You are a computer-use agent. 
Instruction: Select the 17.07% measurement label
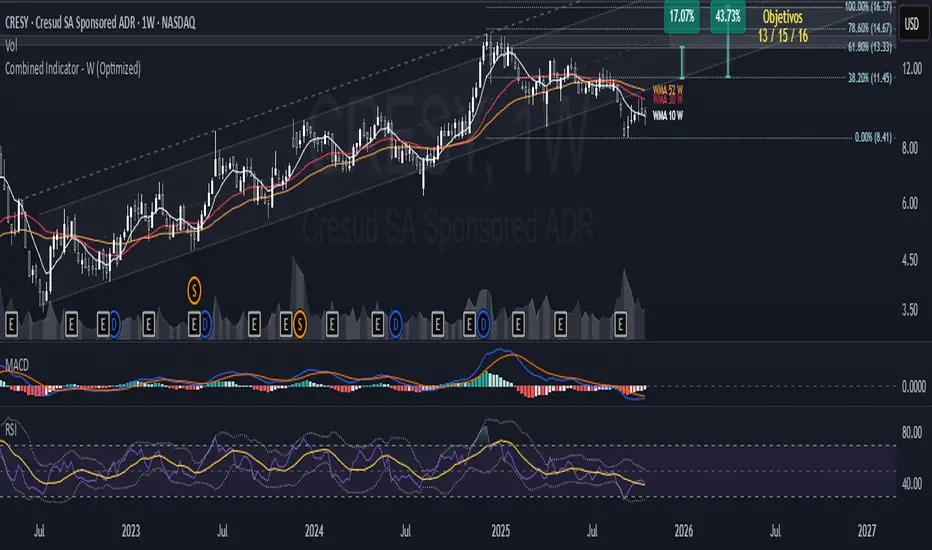(682, 17)
